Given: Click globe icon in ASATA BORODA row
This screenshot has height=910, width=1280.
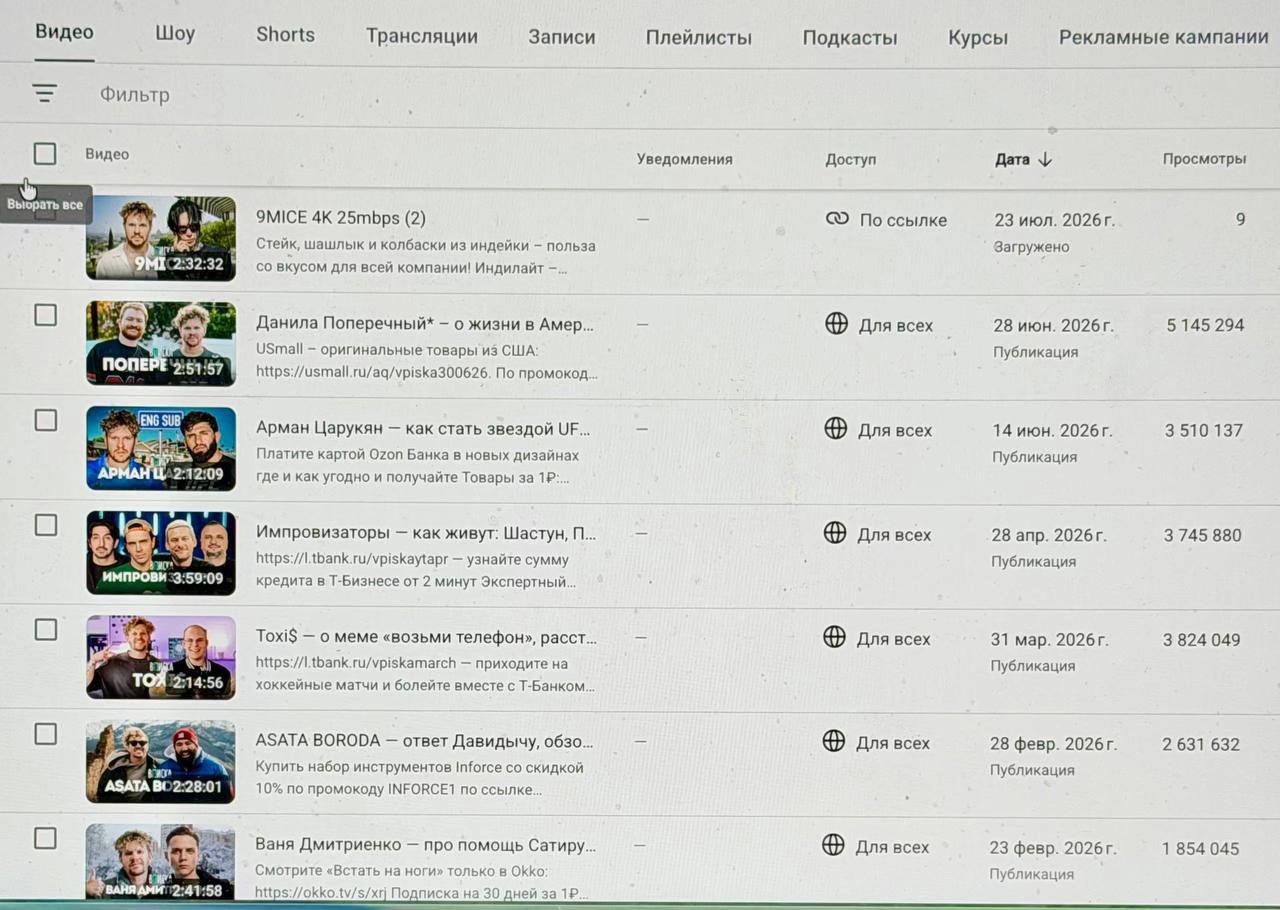Looking at the screenshot, I should [833, 741].
